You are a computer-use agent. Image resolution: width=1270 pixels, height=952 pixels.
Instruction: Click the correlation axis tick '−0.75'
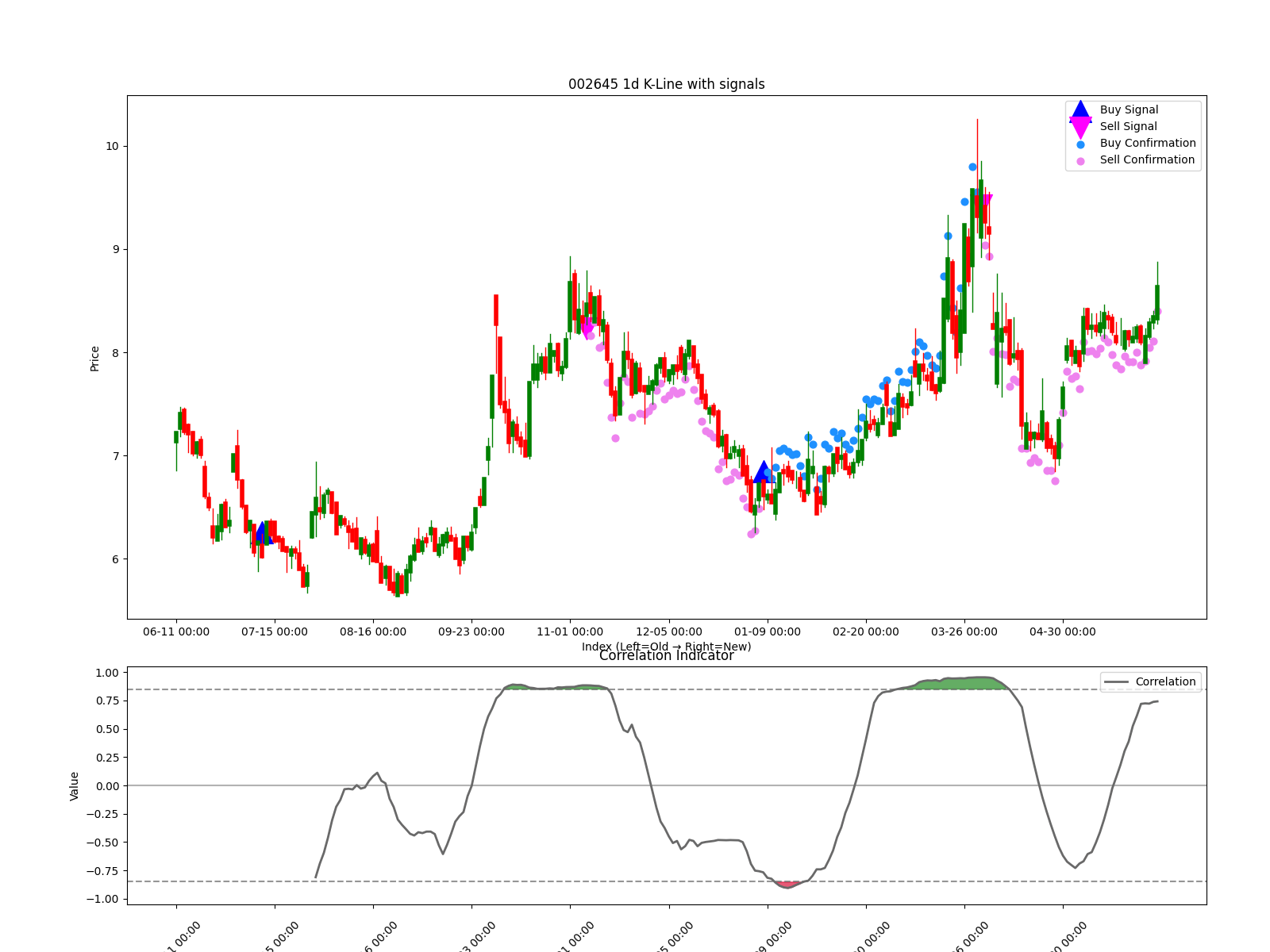tap(103, 871)
